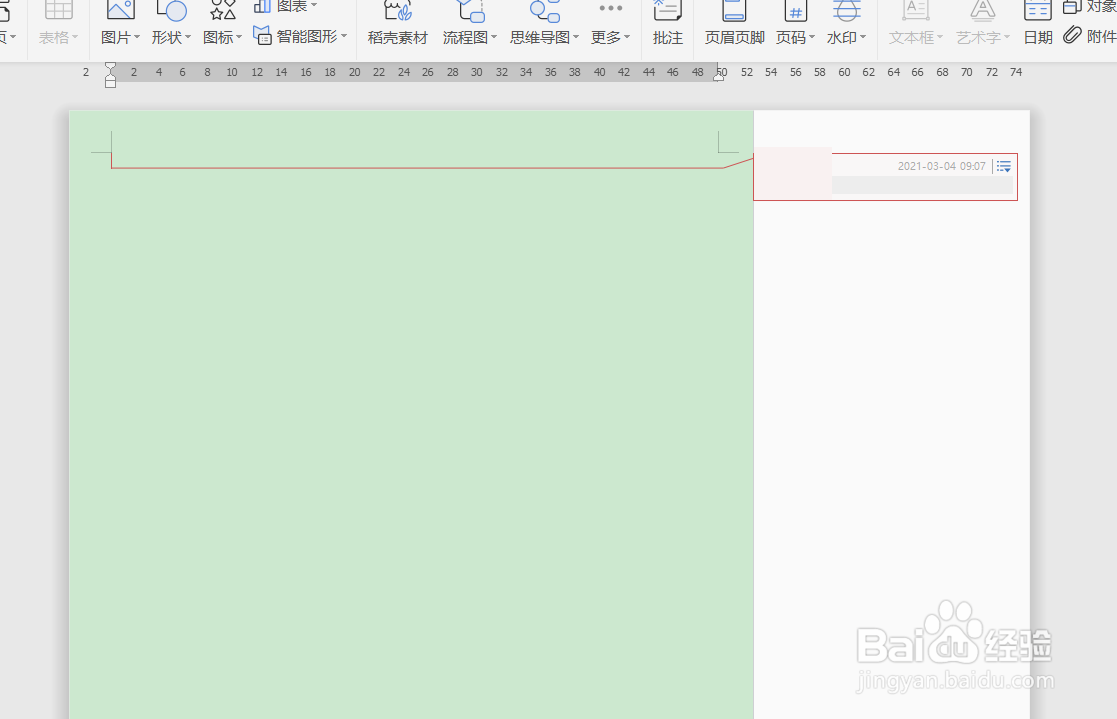Image resolution: width=1117 pixels, height=719 pixels.
Task: Insert a 流程图 flowchart
Action: (469, 23)
